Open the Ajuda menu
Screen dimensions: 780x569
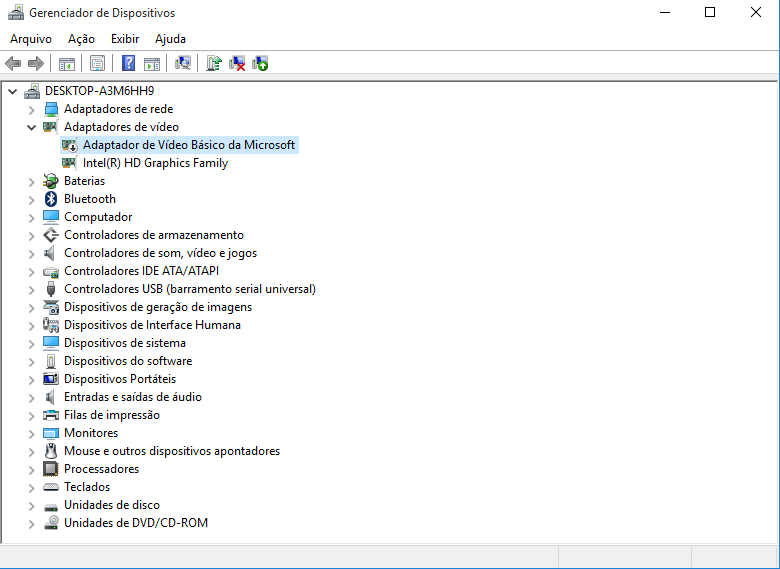click(170, 39)
